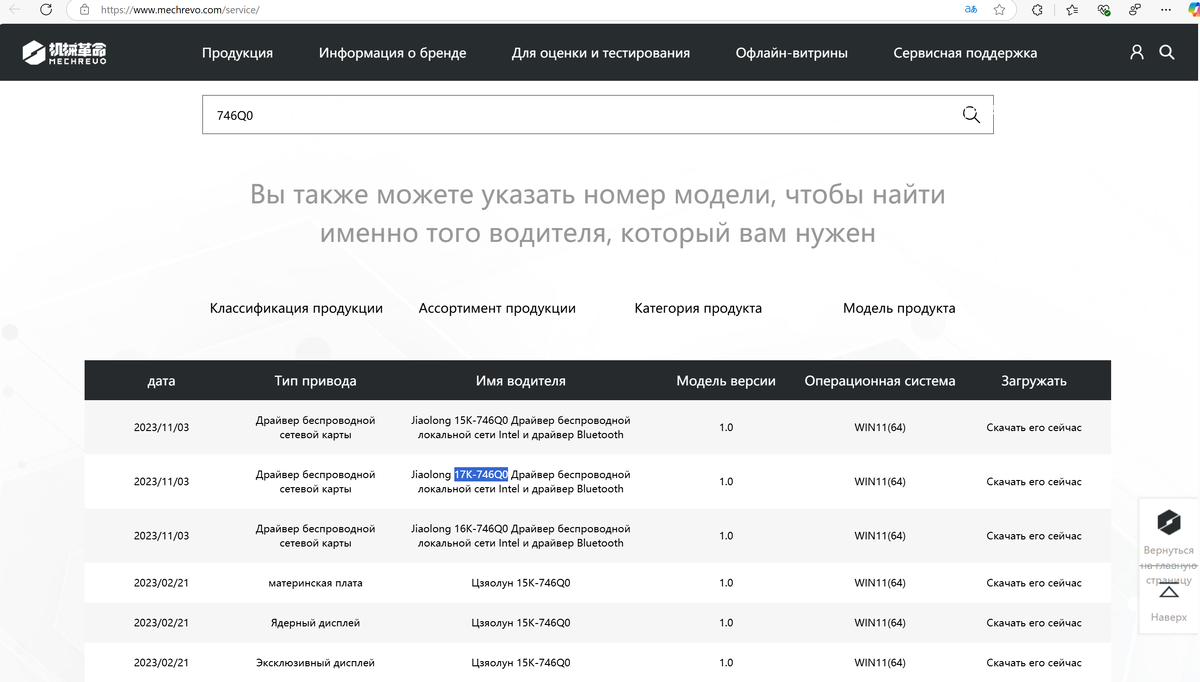Click the MECHREVO logo in the navbar

click(63, 51)
